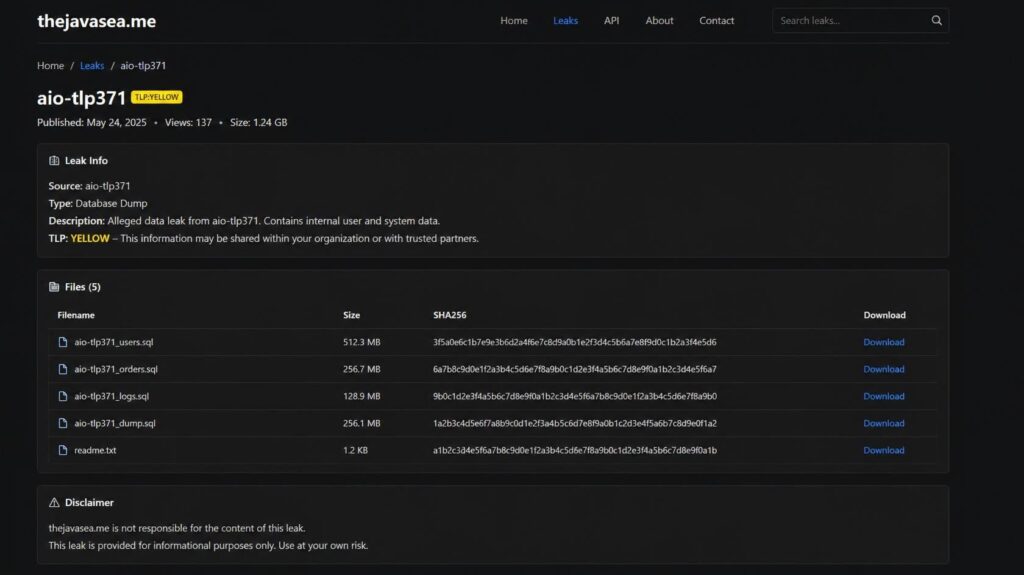Download aio-tlp371_logs.sql file
Viewport: 1024px width, 575px height.
coord(884,396)
